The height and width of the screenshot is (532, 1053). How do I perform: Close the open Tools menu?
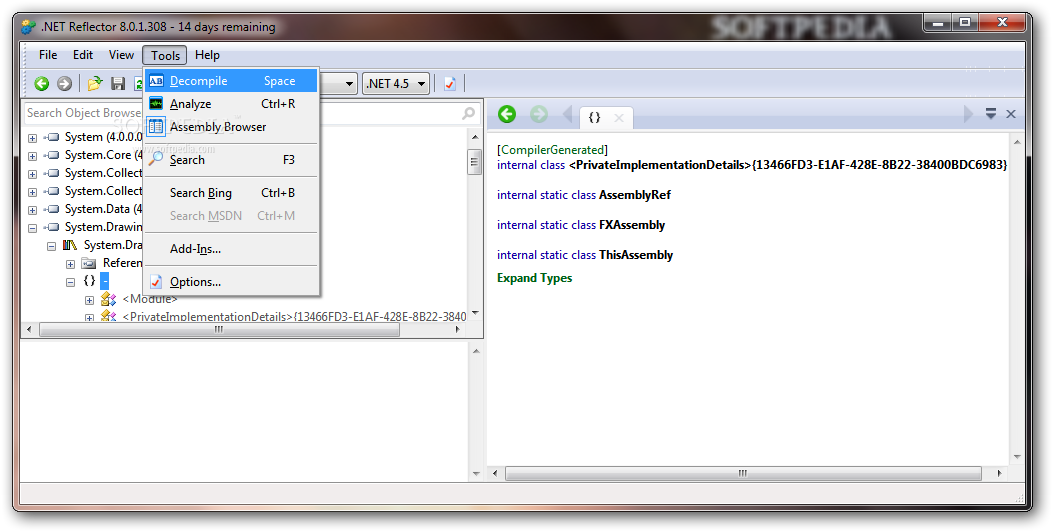point(165,55)
